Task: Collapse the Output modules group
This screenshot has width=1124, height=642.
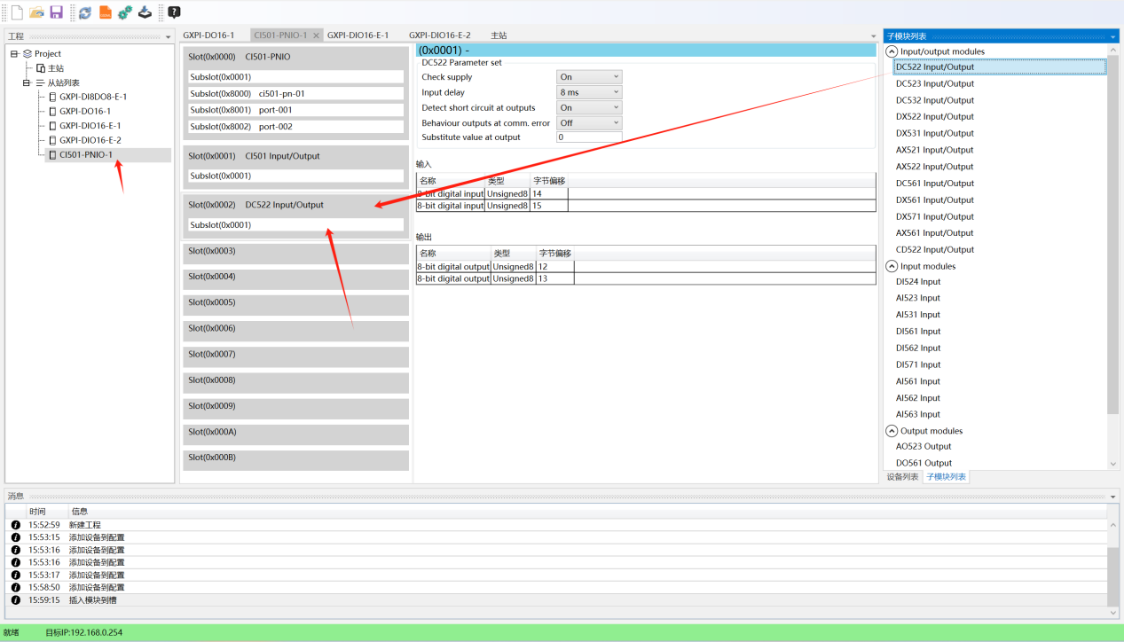Action: tap(892, 431)
